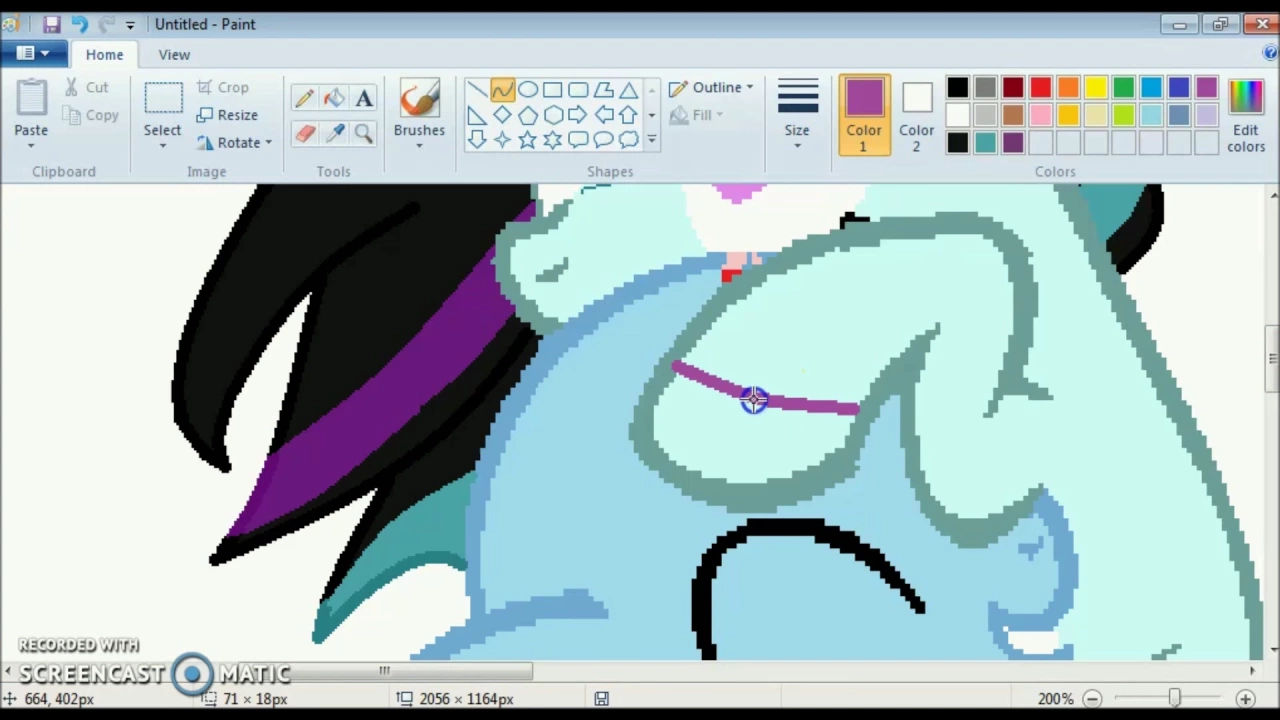Pick the pink rose color swatch
Viewport: 1280px width, 720px height.
point(1040,116)
